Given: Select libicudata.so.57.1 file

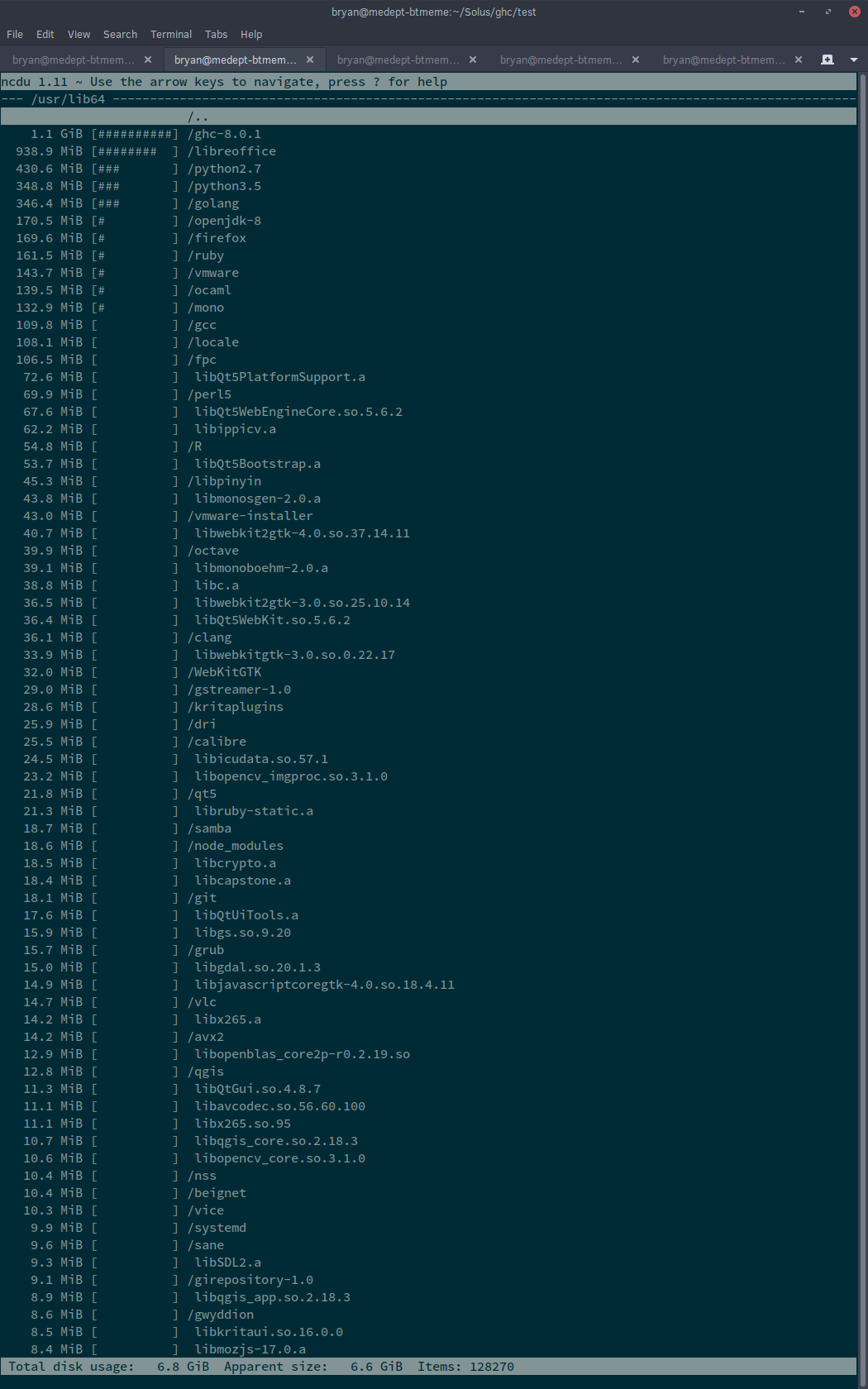Looking at the screenshot, I should coord(428,759).
